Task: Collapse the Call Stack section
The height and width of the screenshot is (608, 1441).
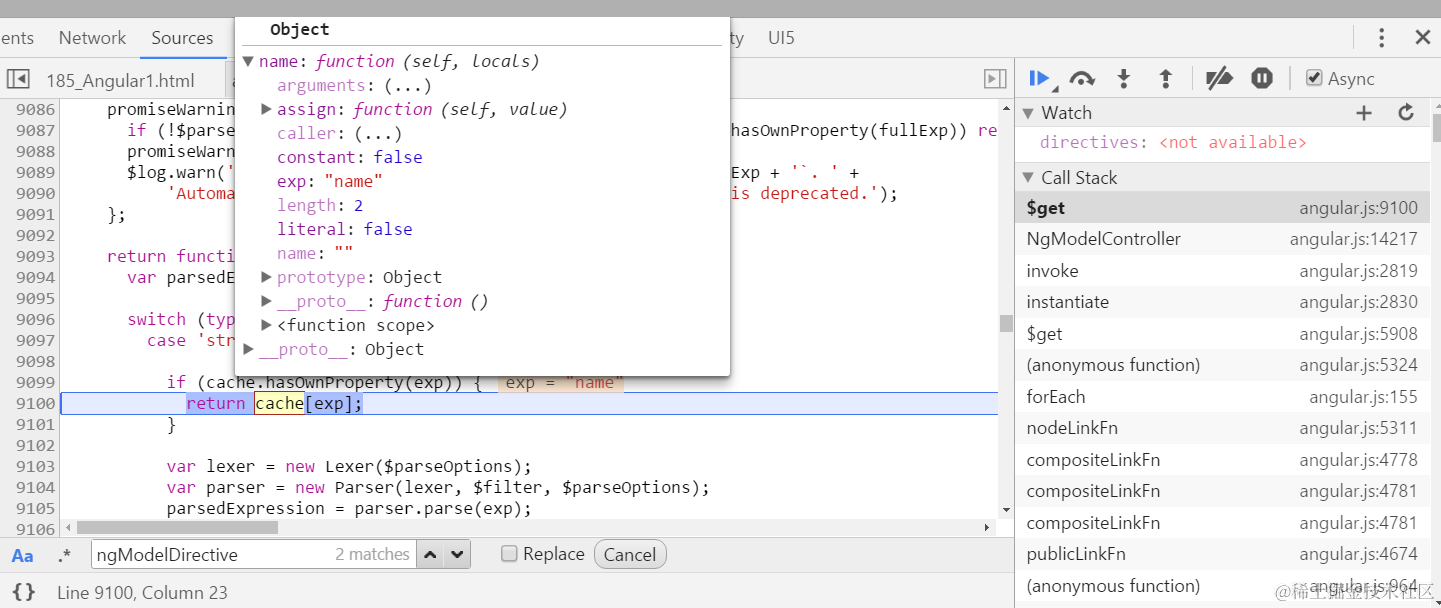Action: pos(1028,178)
